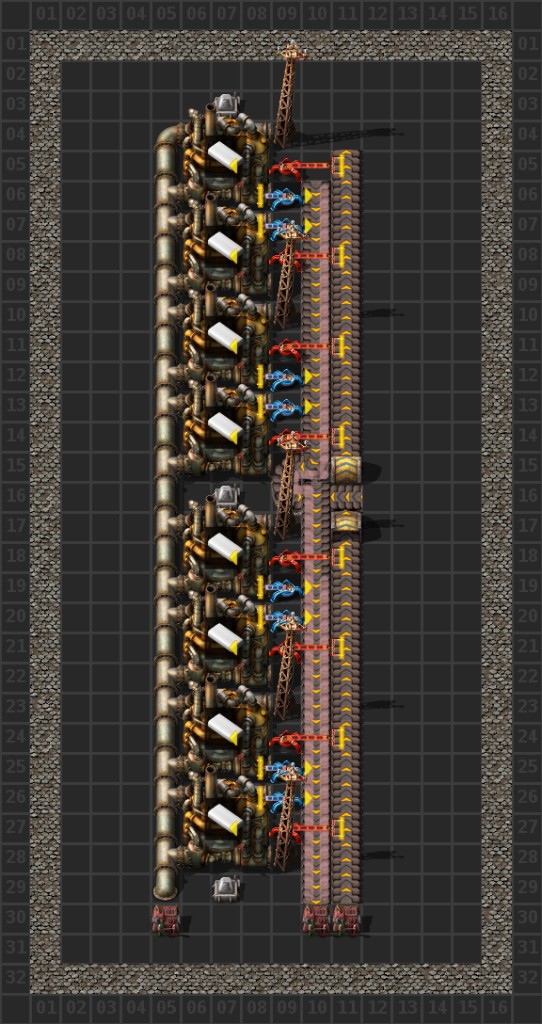542x1024 pixels.
Task: Select red combinator in row 30 column 11
Action: click(x=346, y=920)
